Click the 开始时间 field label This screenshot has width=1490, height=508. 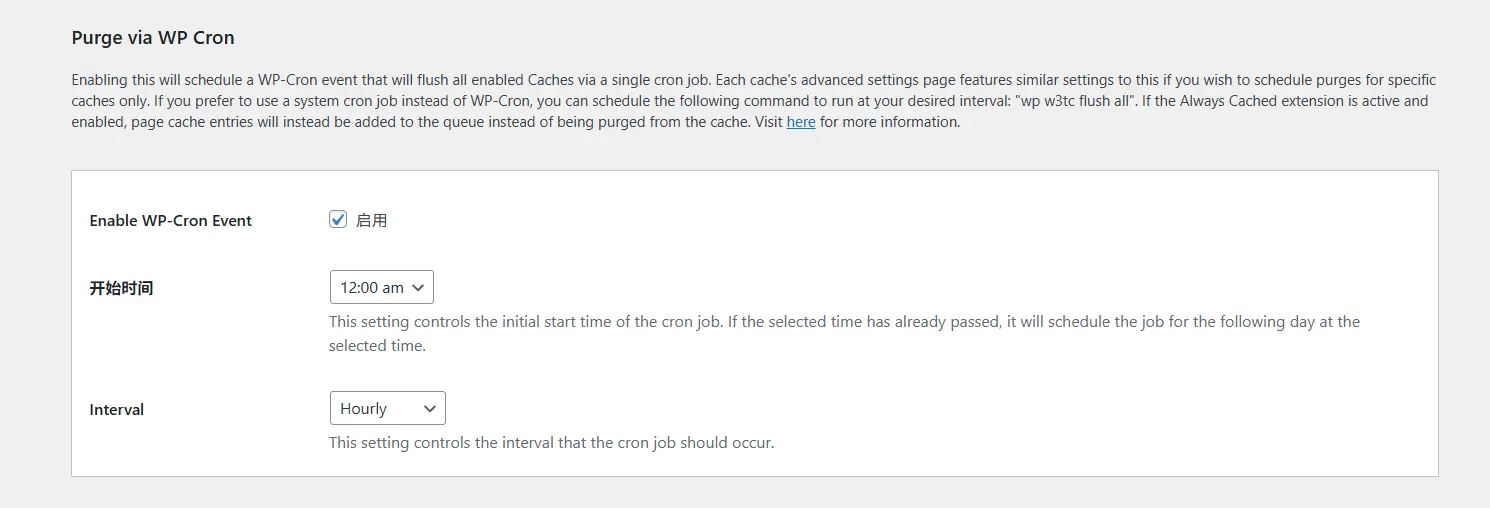[x=121, y=289]
